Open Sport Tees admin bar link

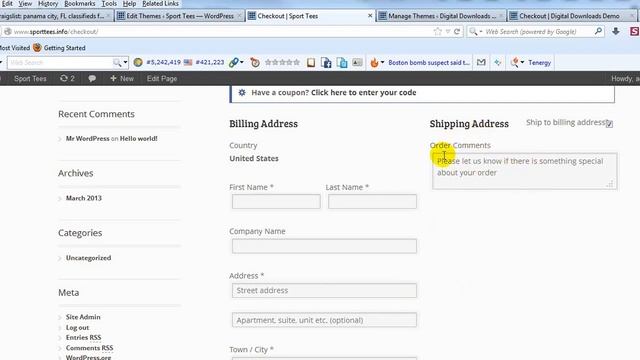(30, 78)
